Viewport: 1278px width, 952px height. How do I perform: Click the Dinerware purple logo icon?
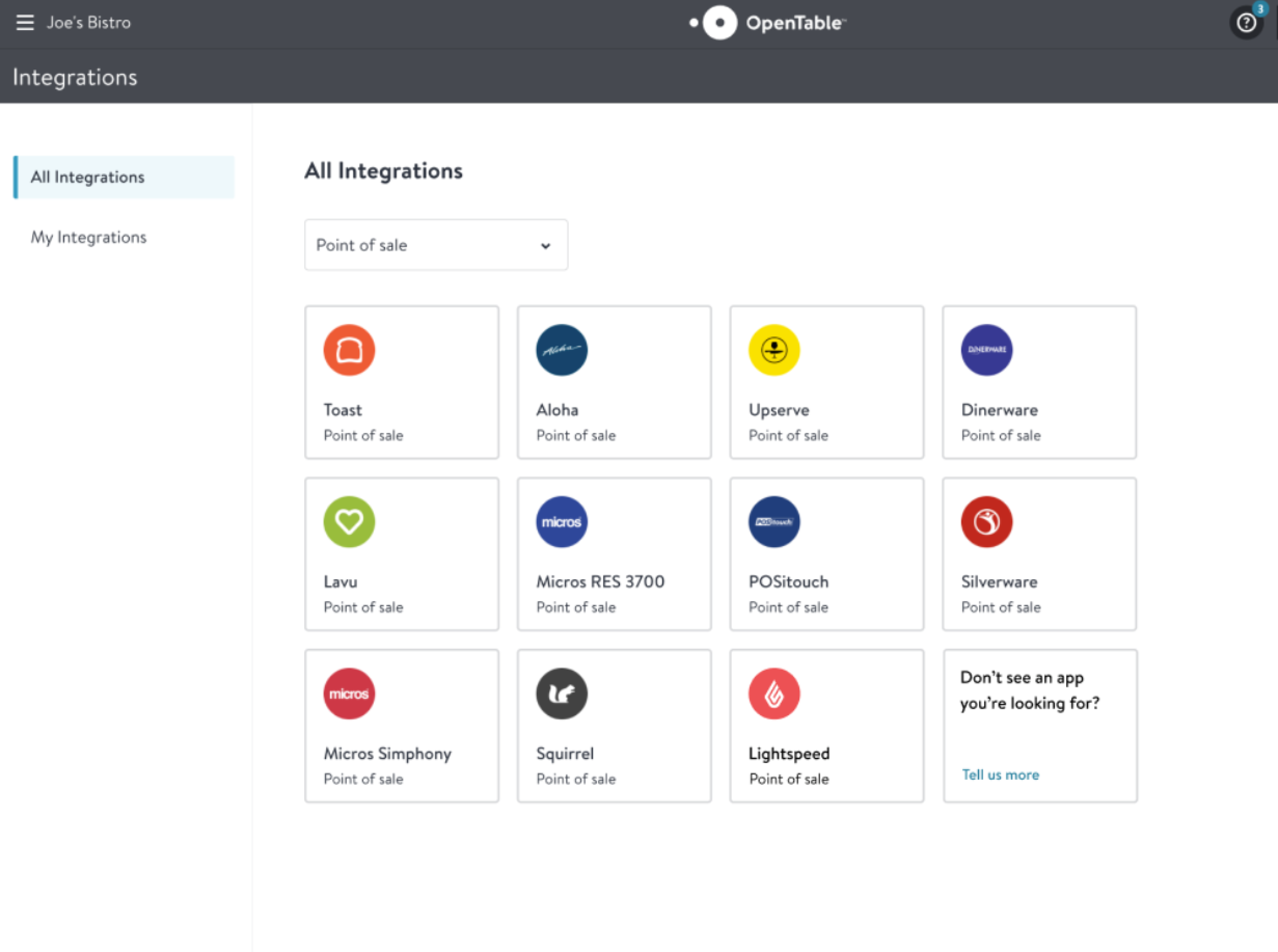(987, 350)
